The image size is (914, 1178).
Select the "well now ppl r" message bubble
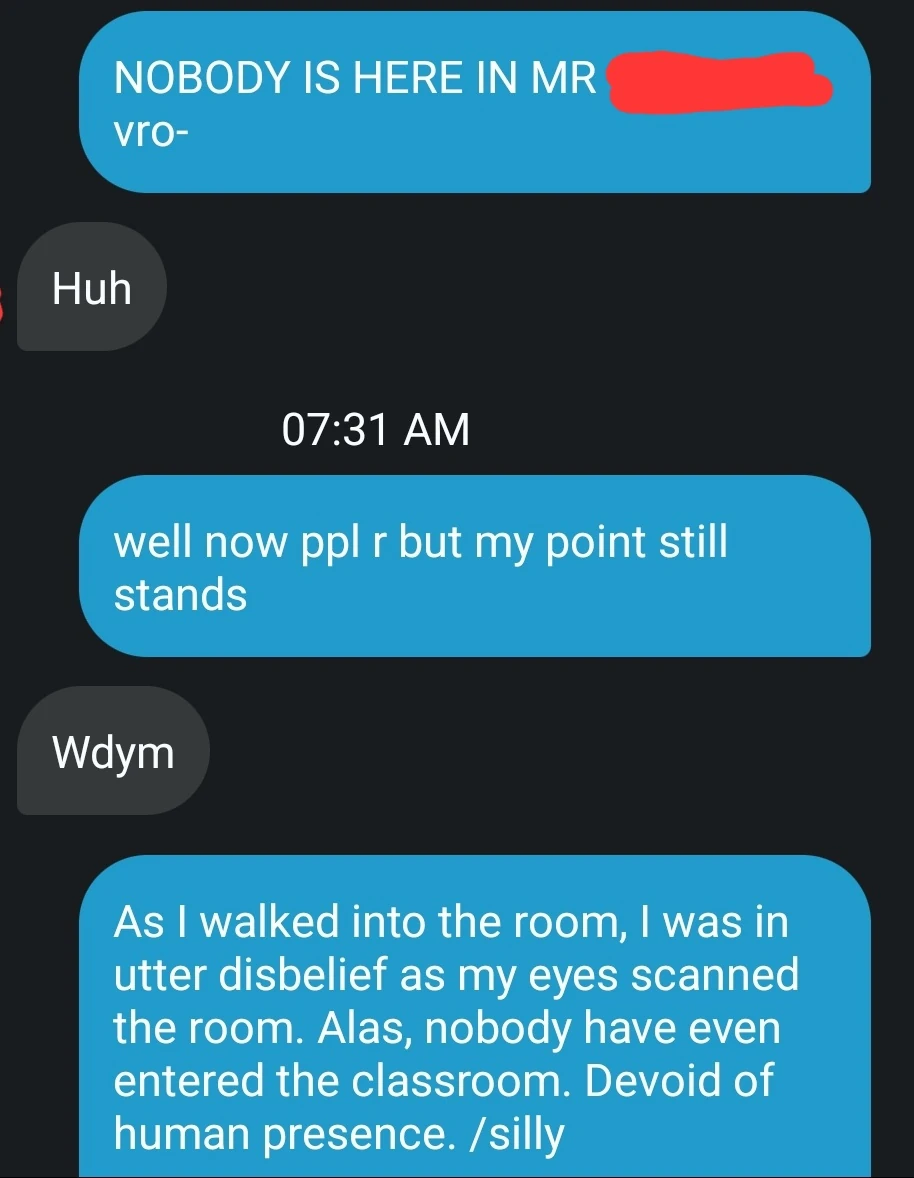pyautogui.click(x=475, y=566)
